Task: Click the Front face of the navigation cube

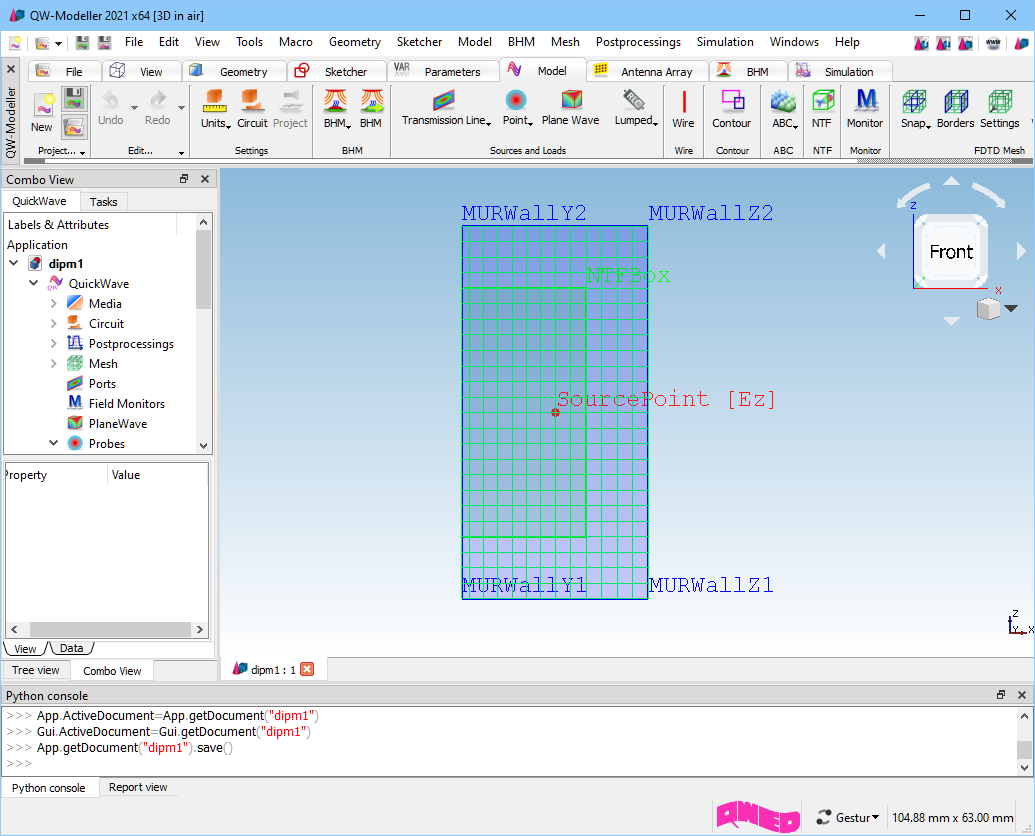Action: [x=951, y=251]
